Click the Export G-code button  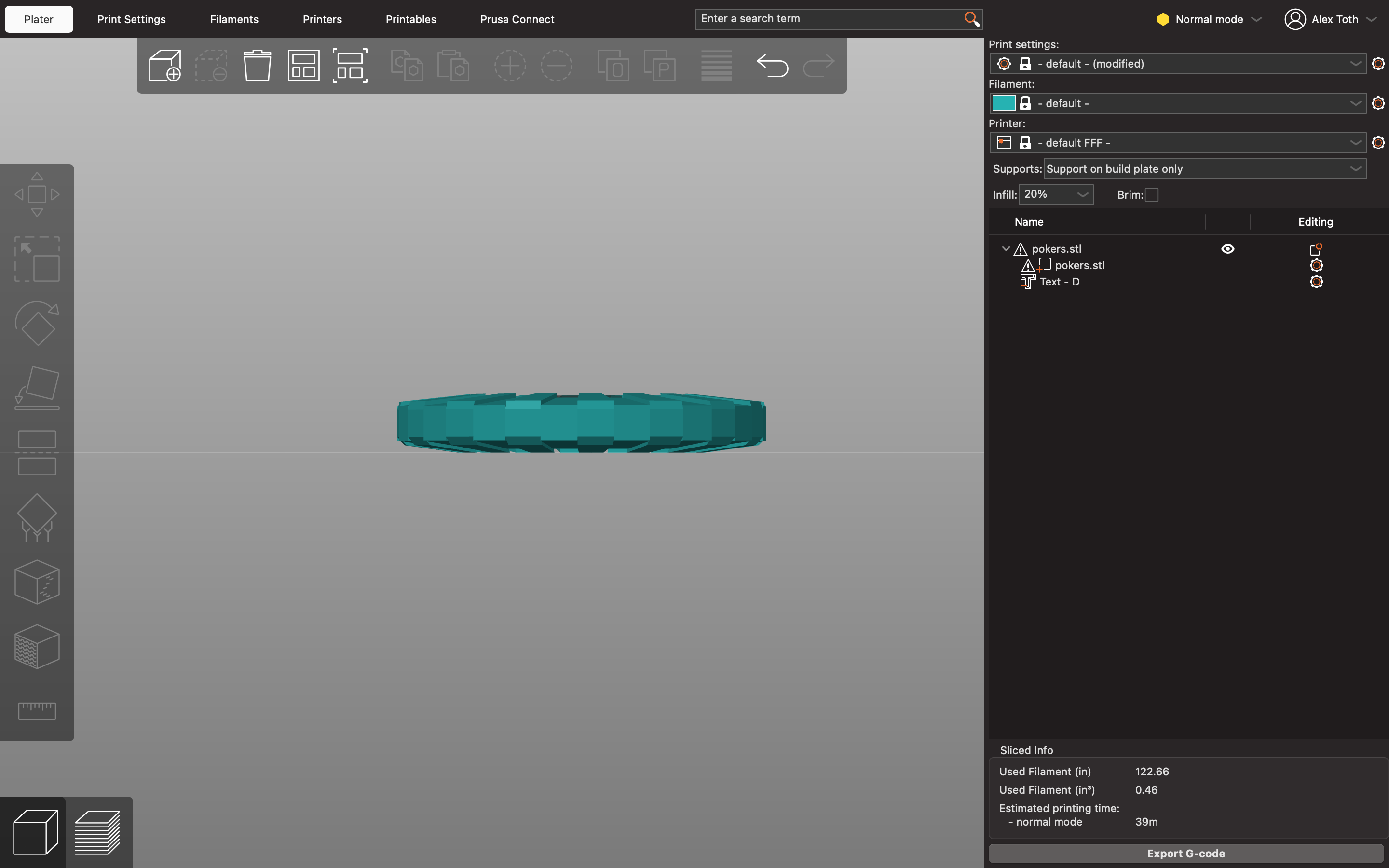tap(1186, 854)
